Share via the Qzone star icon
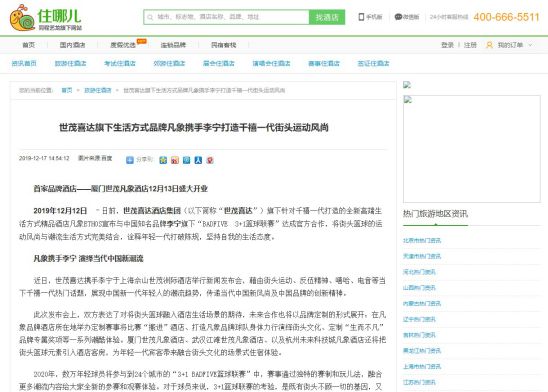The height and width of the screenshot is (392, 548). click(x=163, y=160)
